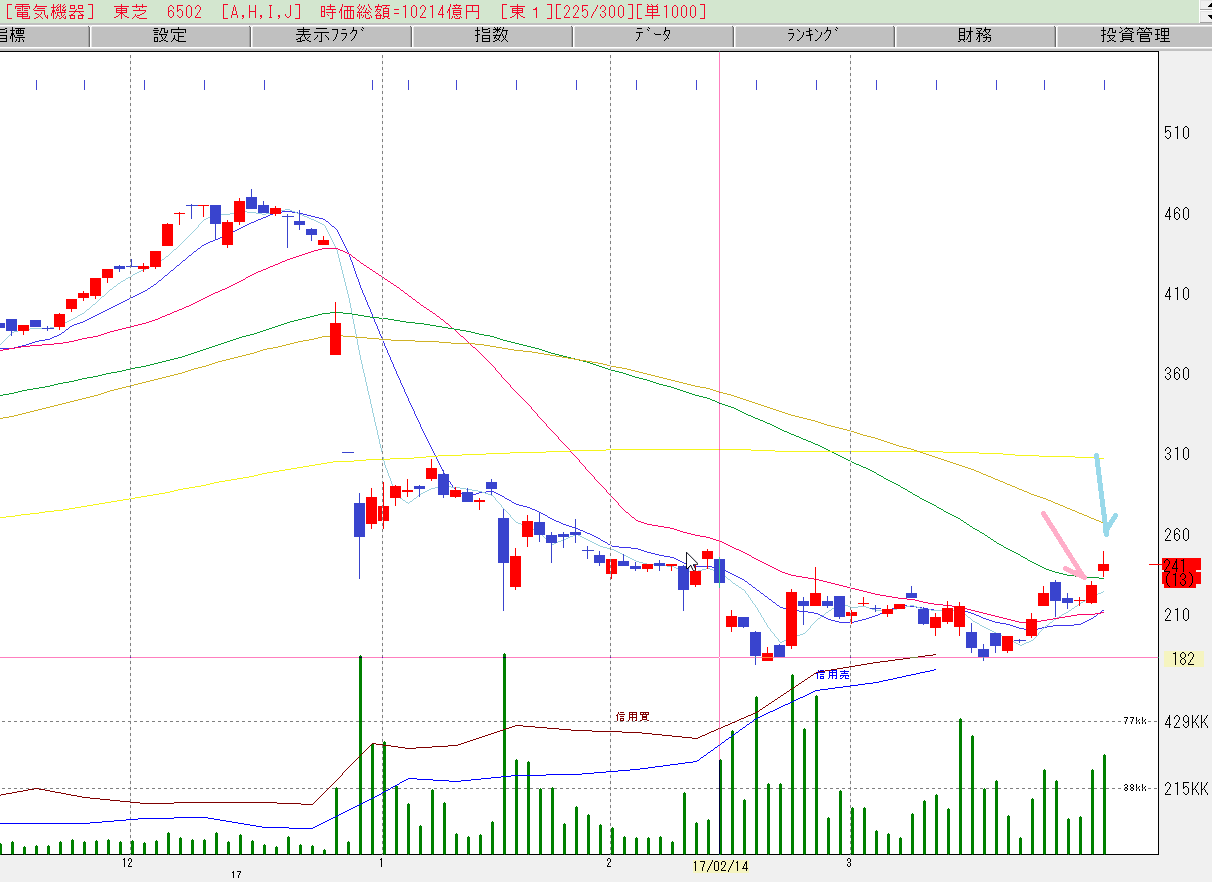Click the month 12 label on time axis

coord(127,862)
